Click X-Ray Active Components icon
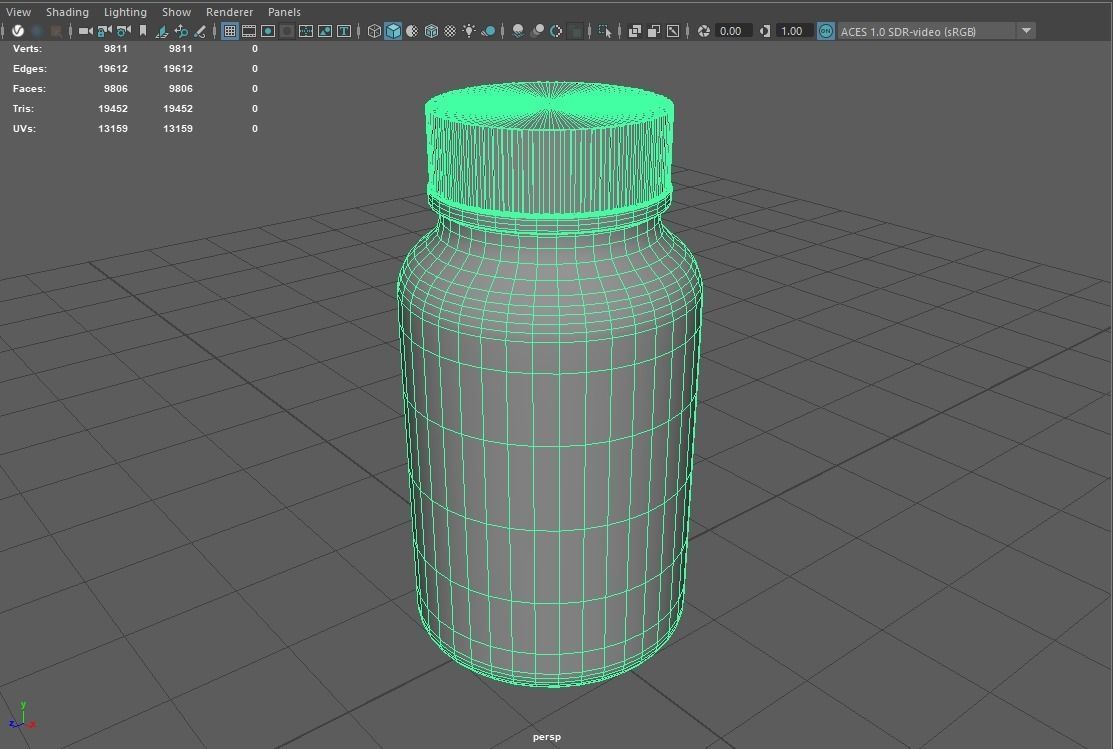The width and height of the screenshot is (1113, 749). pyautogui.click(x=654, y=31)
